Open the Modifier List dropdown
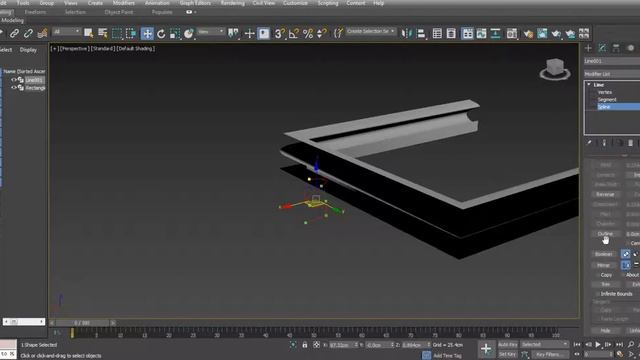This screenshot has width=640, height=360. pyautogui.click(x=612, y=74)
